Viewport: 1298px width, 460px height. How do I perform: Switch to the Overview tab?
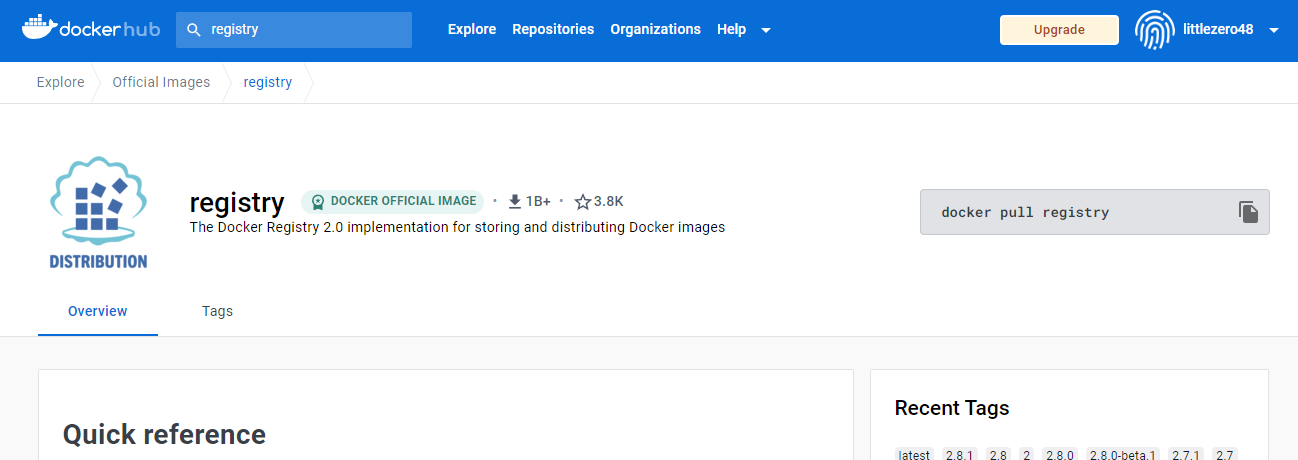(98, 311)
